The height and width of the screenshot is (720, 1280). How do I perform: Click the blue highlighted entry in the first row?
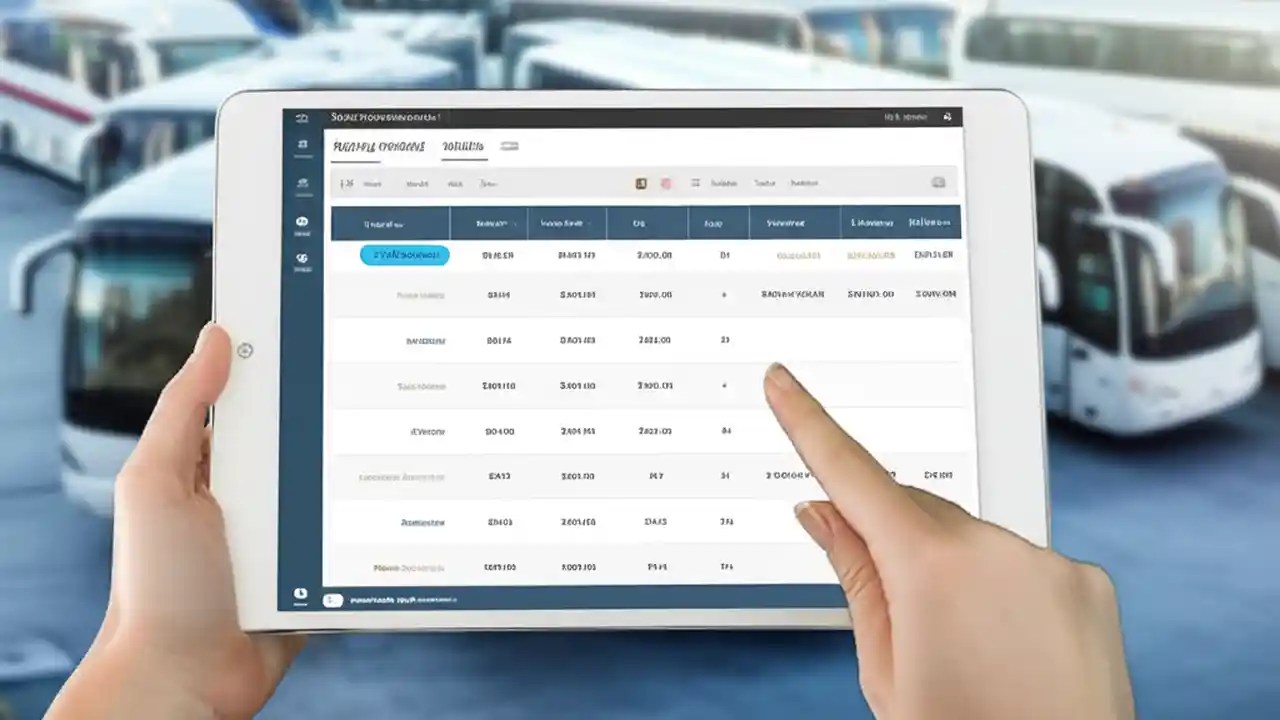[404, 255]
